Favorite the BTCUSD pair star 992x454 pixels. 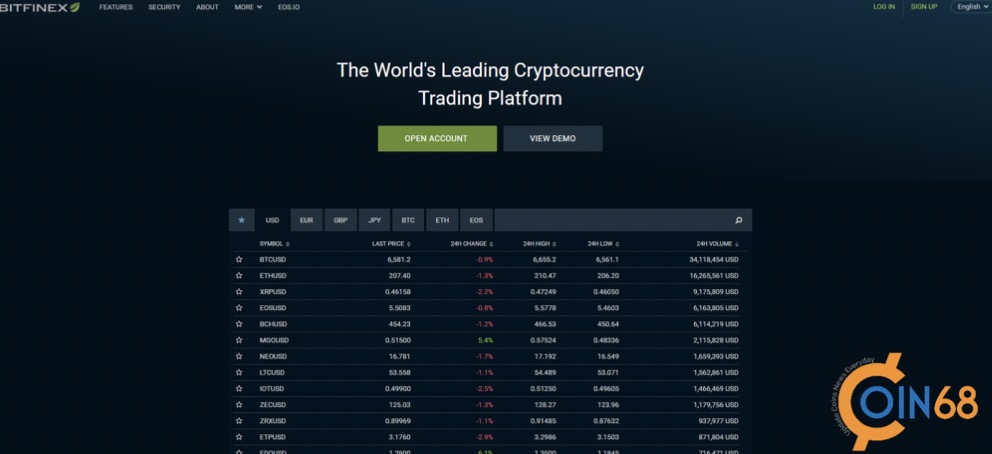pos(239,259)
